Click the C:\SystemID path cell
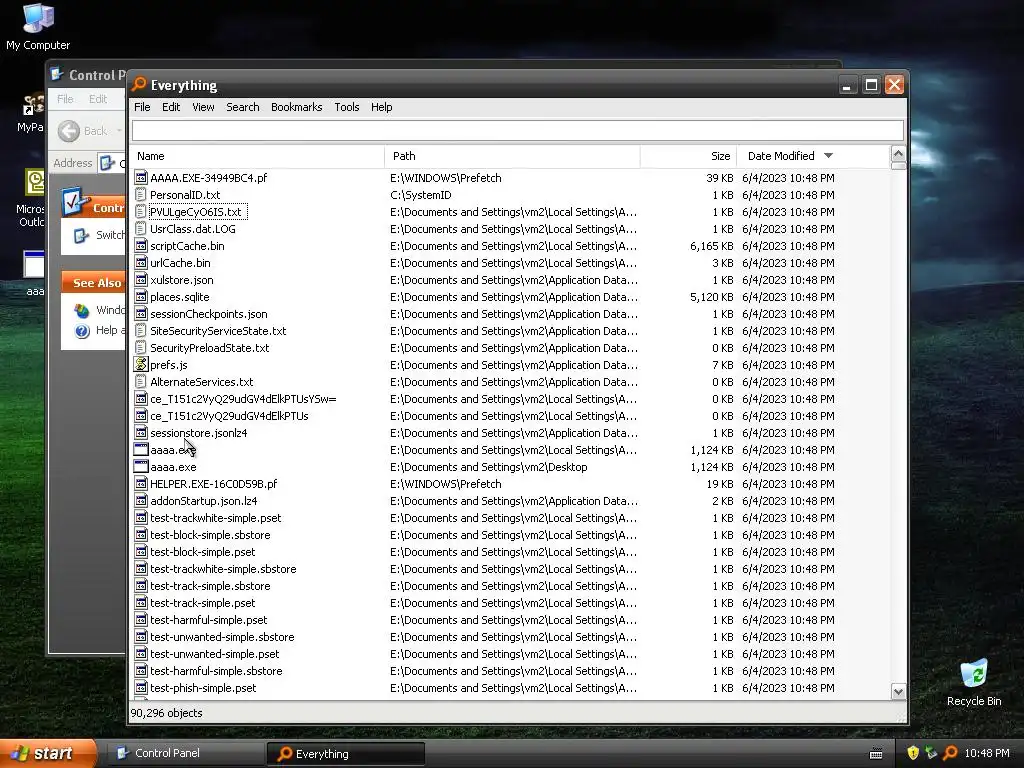Screen dimensions: 1024x768 [x=421, y=195]
